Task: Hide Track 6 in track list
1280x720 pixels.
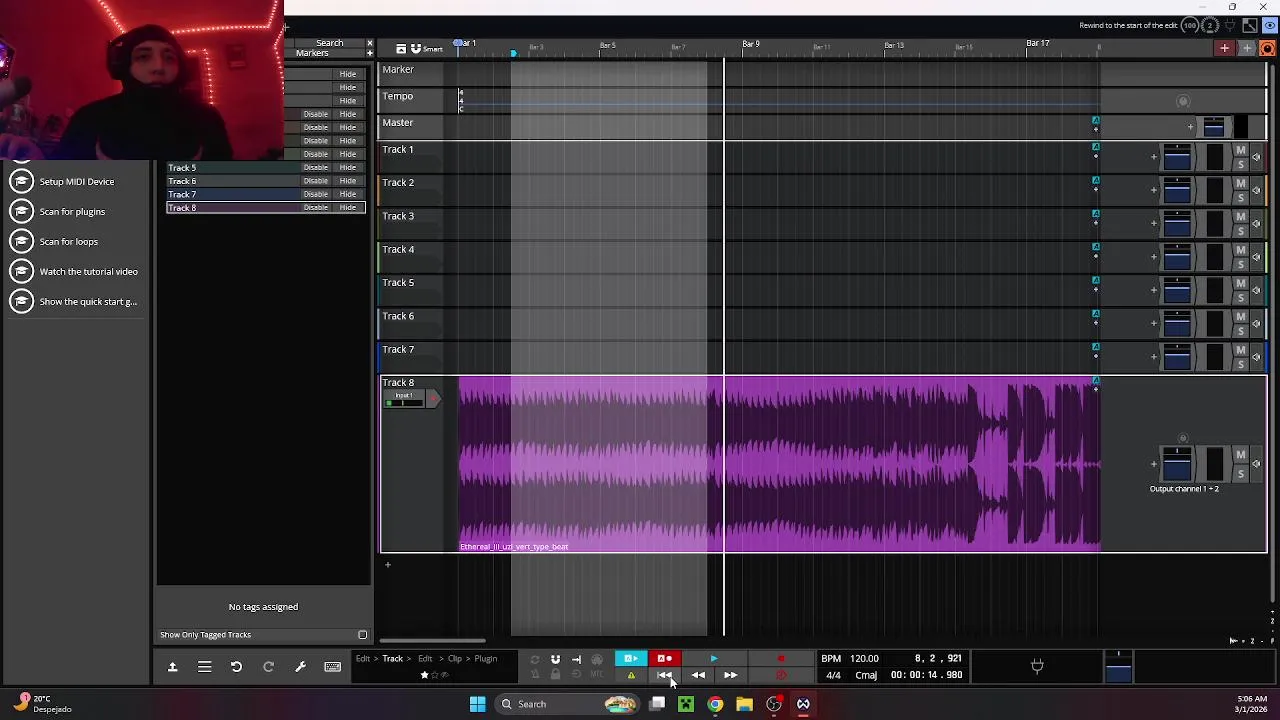Action: click(347, 181)
